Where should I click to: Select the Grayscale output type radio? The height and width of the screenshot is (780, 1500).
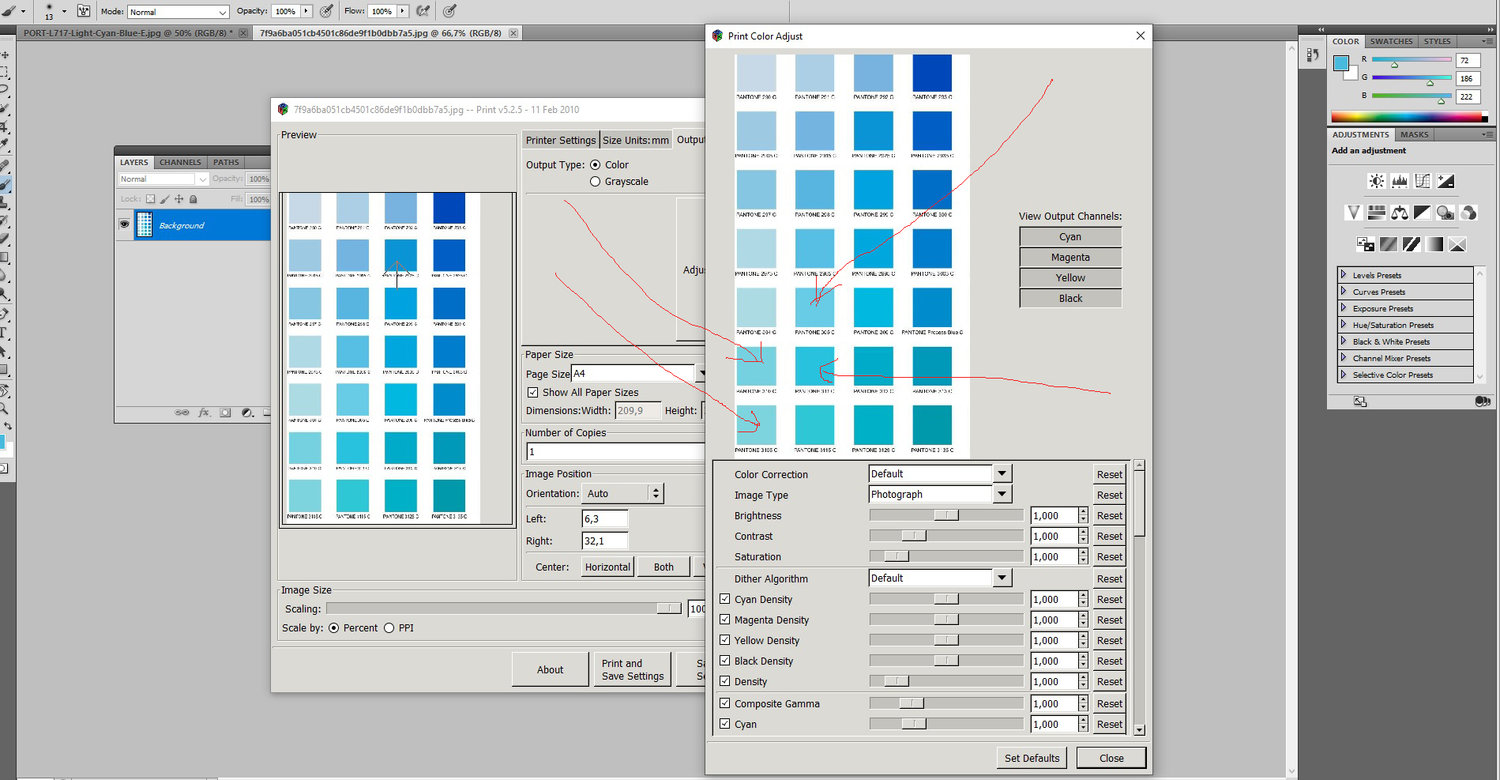pos(595,182)
